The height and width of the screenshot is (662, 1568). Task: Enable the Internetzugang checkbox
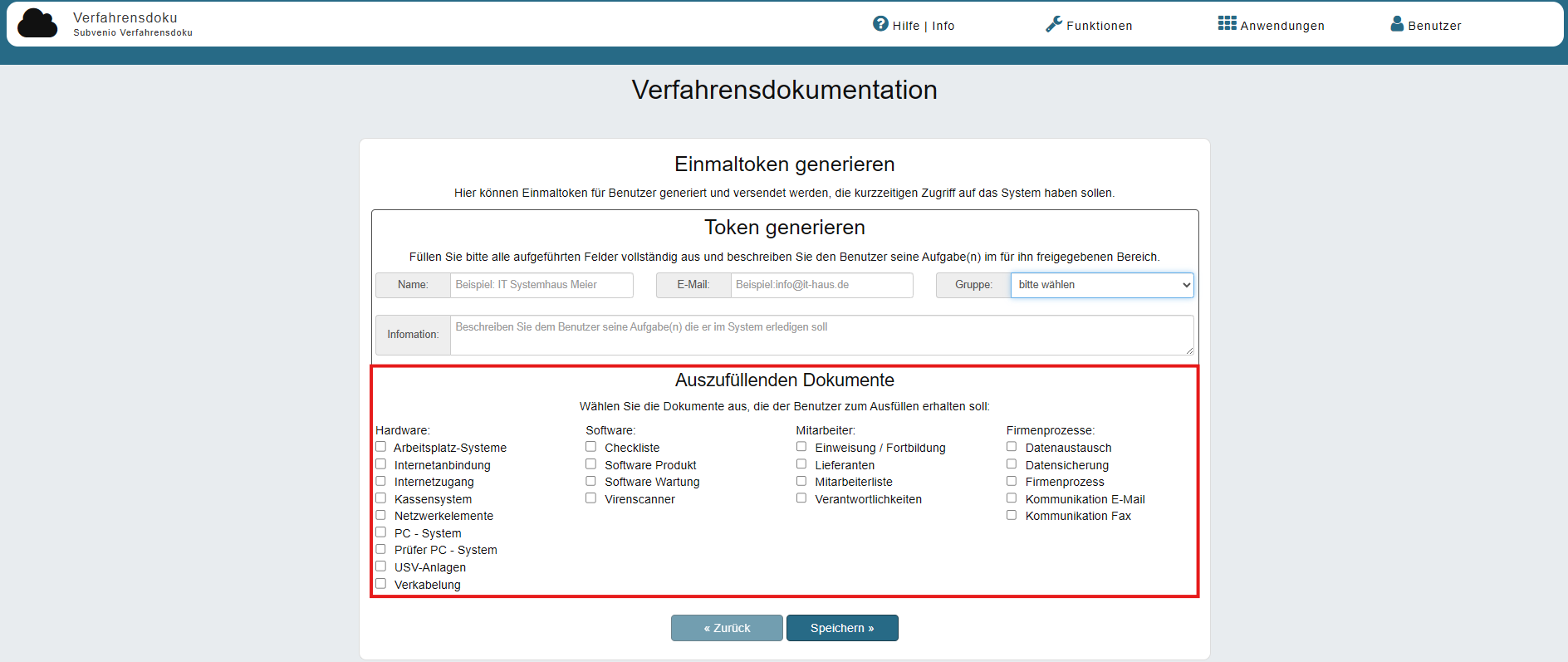click(x=380, y=481)
